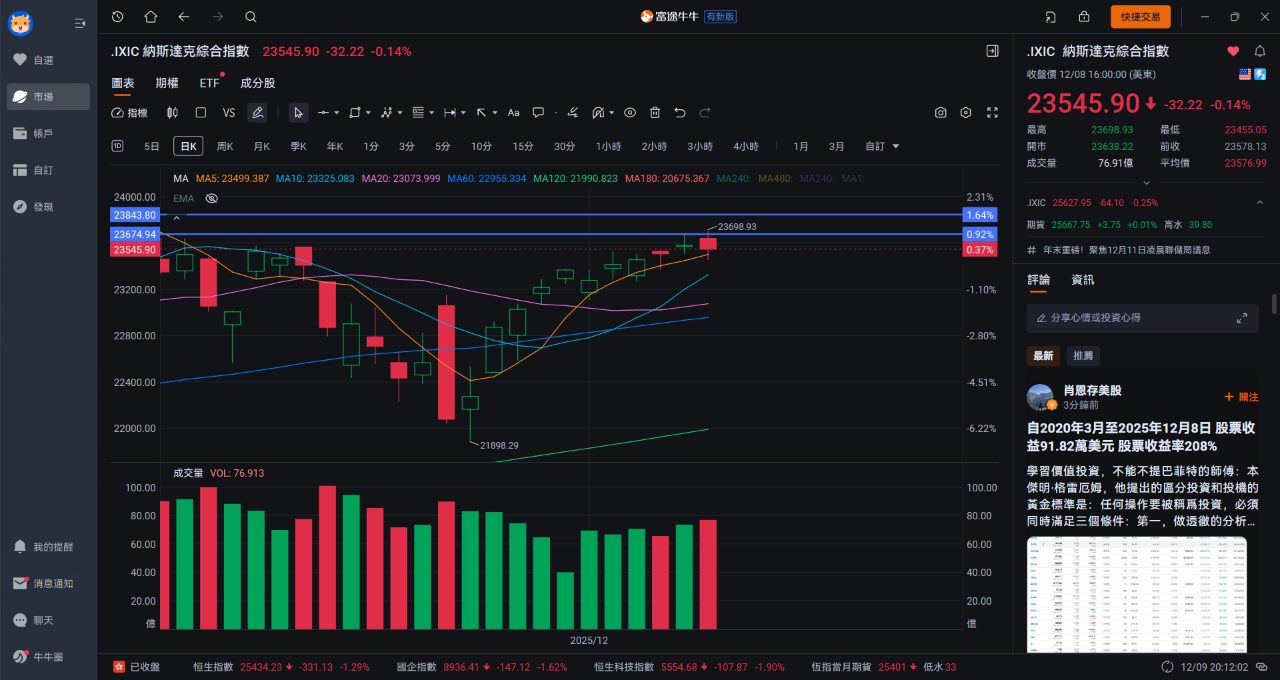Toggle drawing mode pen button
The image size is (1280, 680).
pyautogui.click(x=257, y=113)
